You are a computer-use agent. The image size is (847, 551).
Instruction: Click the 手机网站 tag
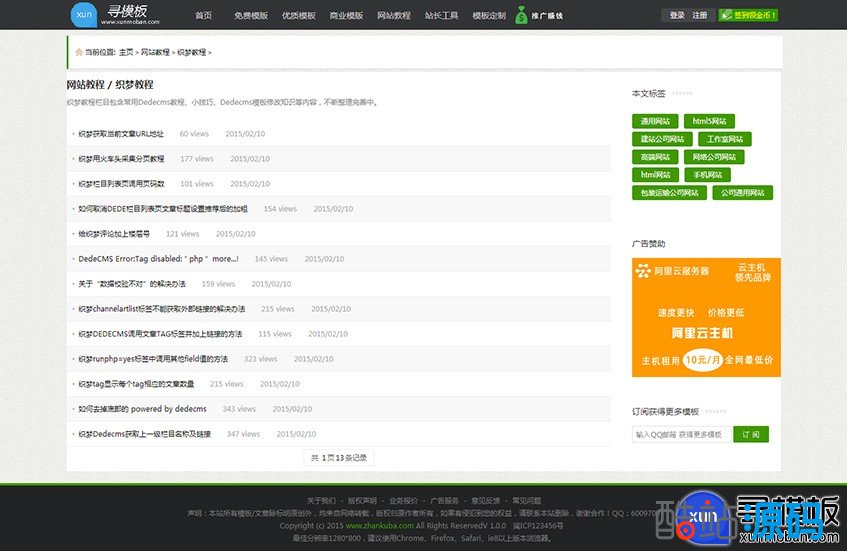707,175
